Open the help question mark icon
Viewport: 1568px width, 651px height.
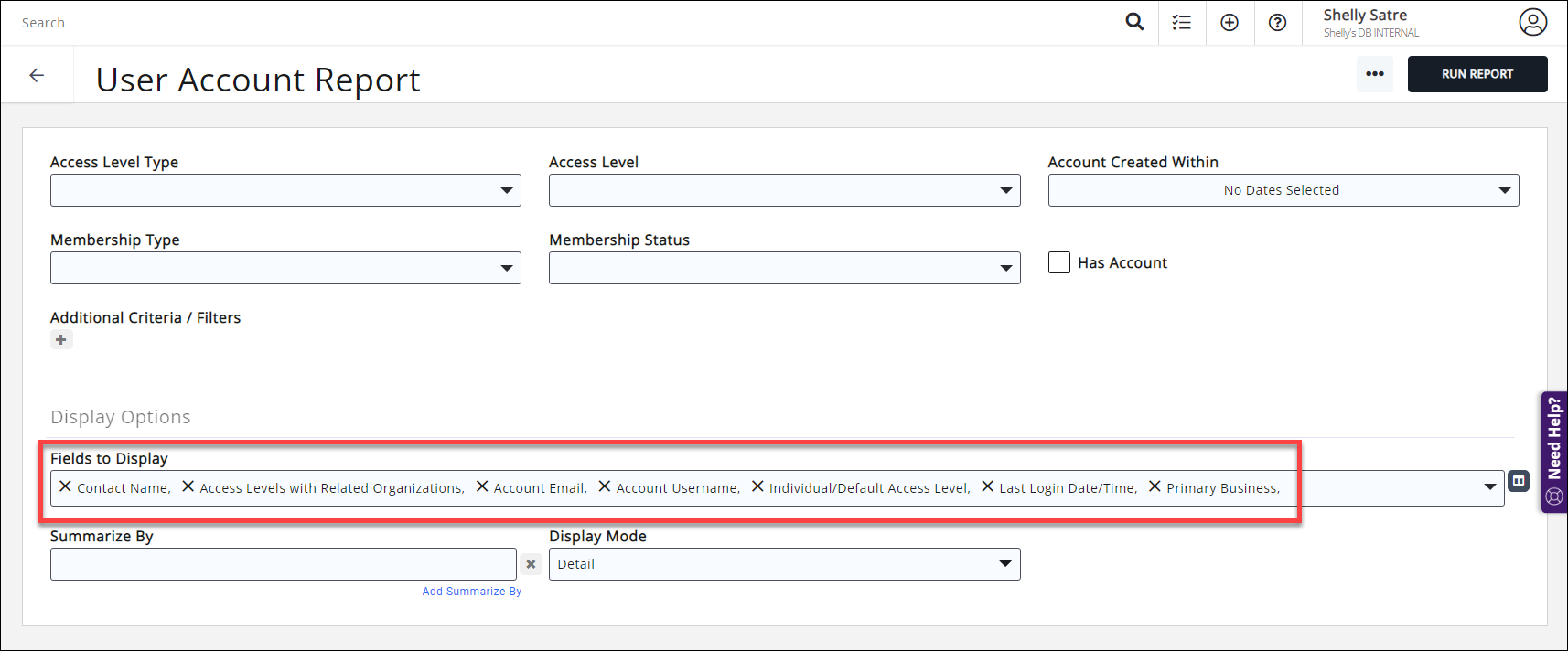(1277, 23)
